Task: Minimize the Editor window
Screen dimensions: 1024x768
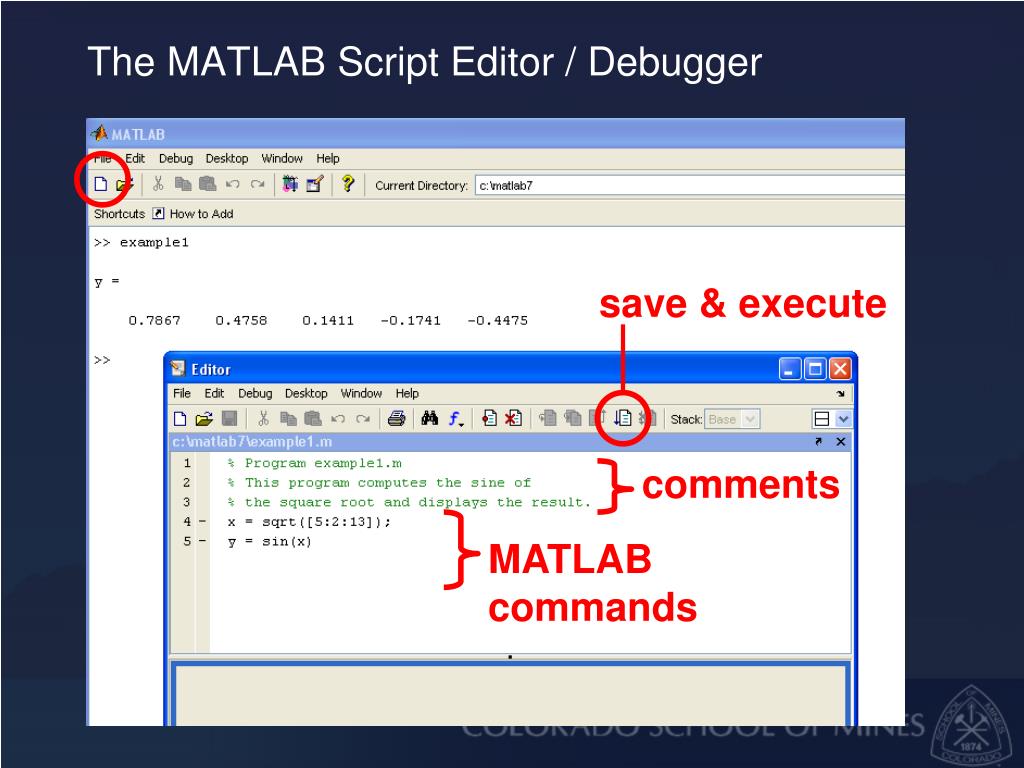Action: pyautogui.click(x=790, y=369)
